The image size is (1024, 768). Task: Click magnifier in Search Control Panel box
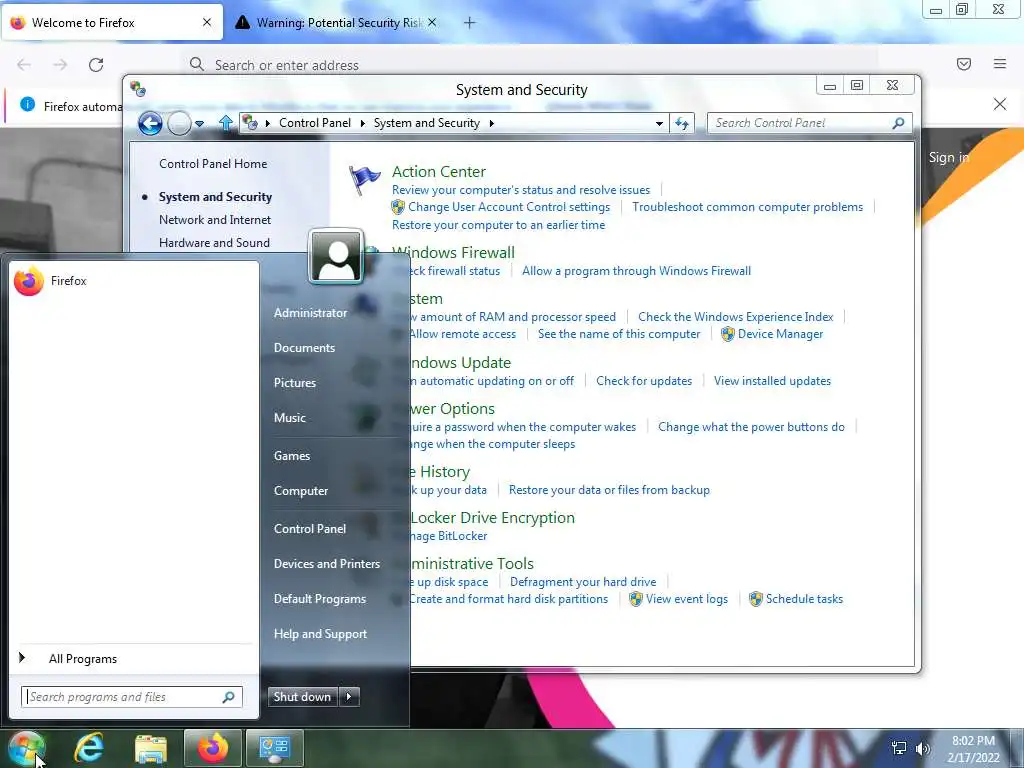[899, 123]
